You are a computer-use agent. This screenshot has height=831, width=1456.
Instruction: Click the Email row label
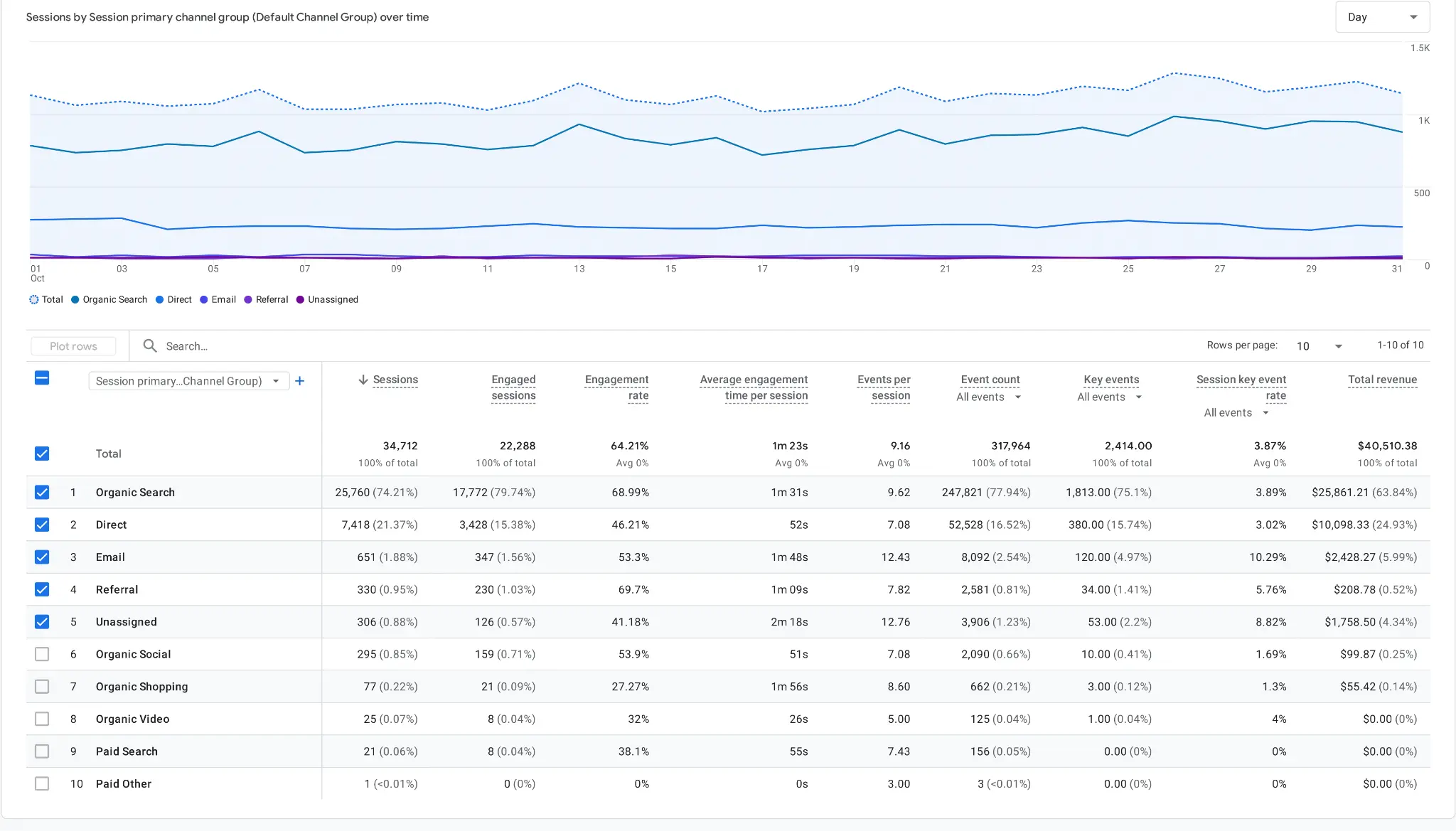(110, 557)
